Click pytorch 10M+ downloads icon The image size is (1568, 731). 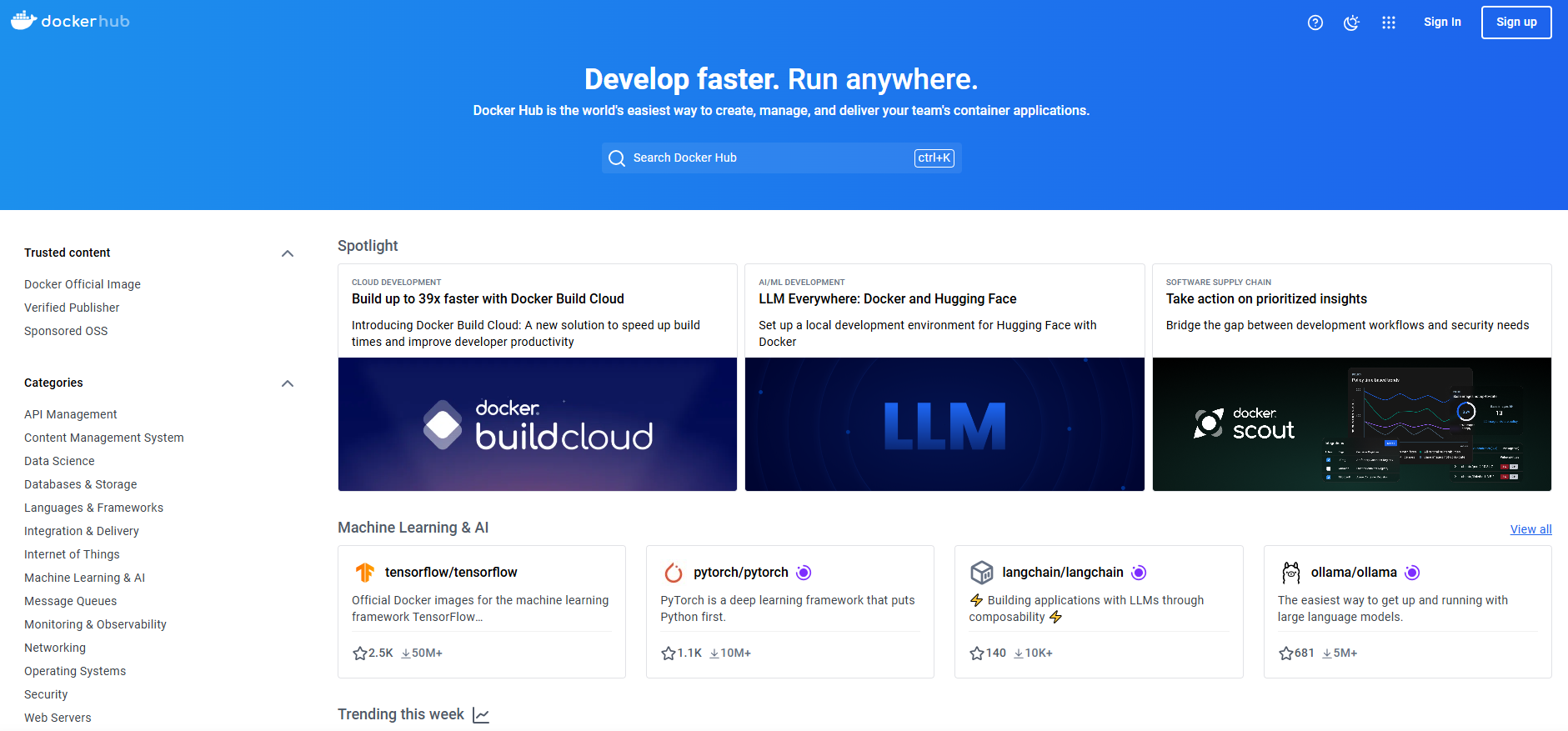[714, 653]
